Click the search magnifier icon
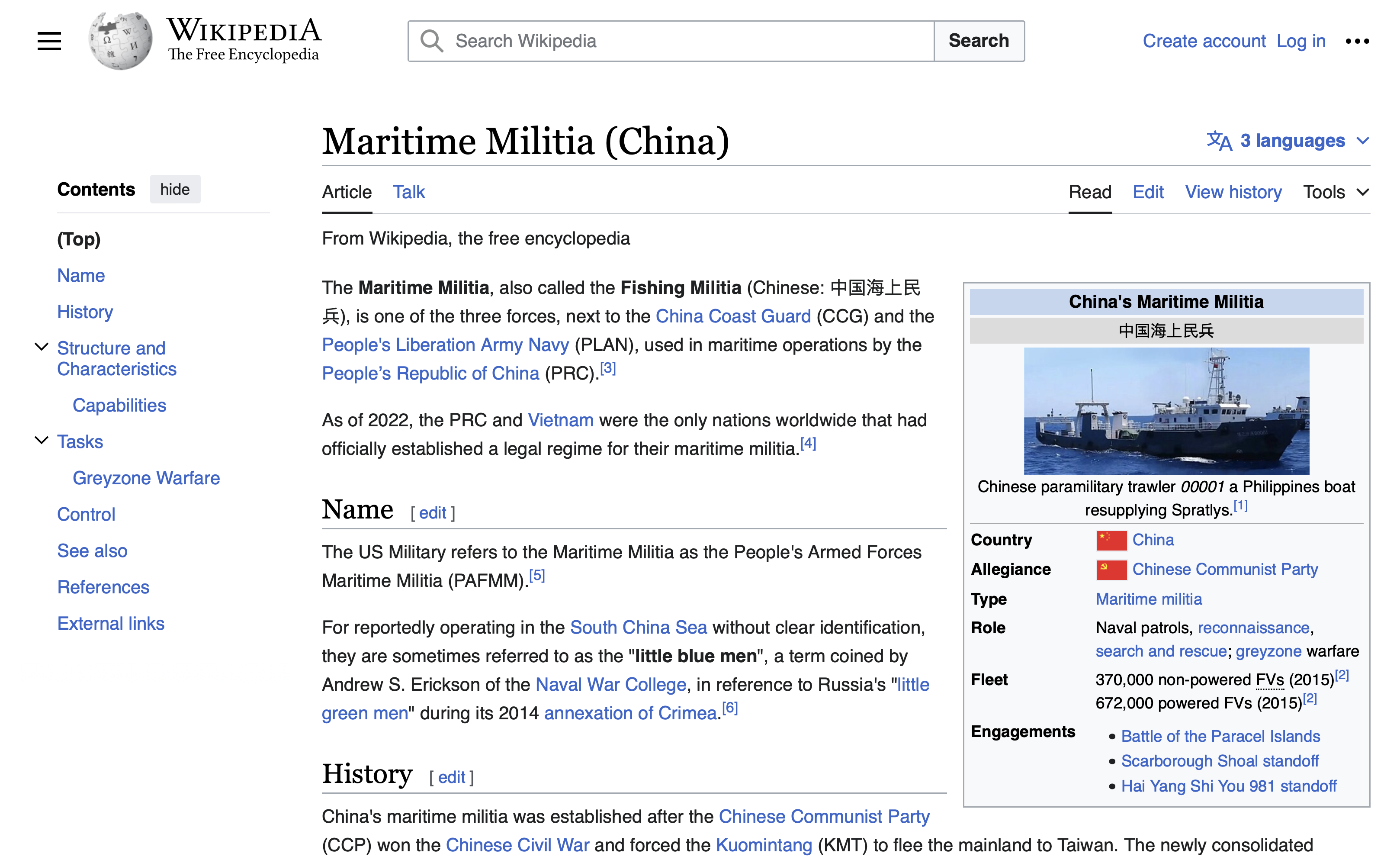This screenshot has height=863, width=1400. (x=431, y=41)
